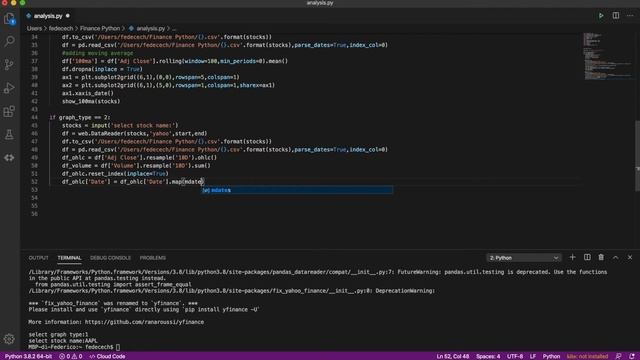Maximize the panel with chevron up
Screen dimensions: 640x360
[x=615, y=258]
